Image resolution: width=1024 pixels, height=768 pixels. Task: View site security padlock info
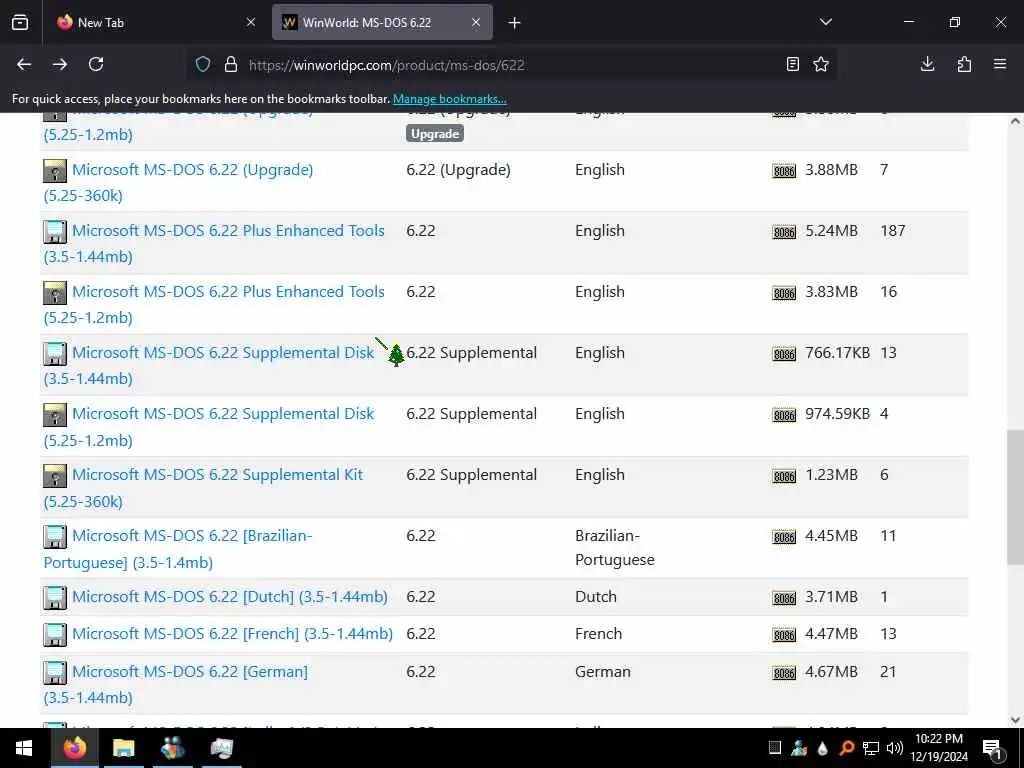coord(231,64)
